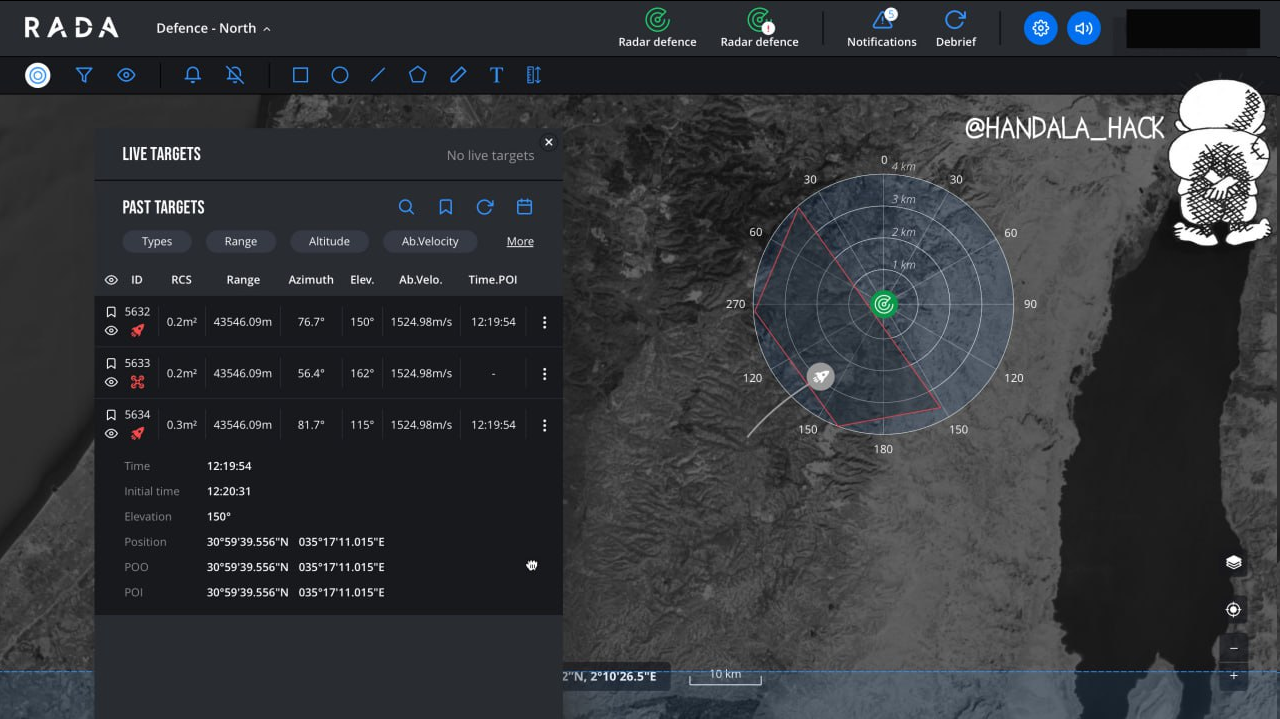Open the Notifications panel
The width and height of the screenshot is (1280, 719).
click(x=881, y=28)
